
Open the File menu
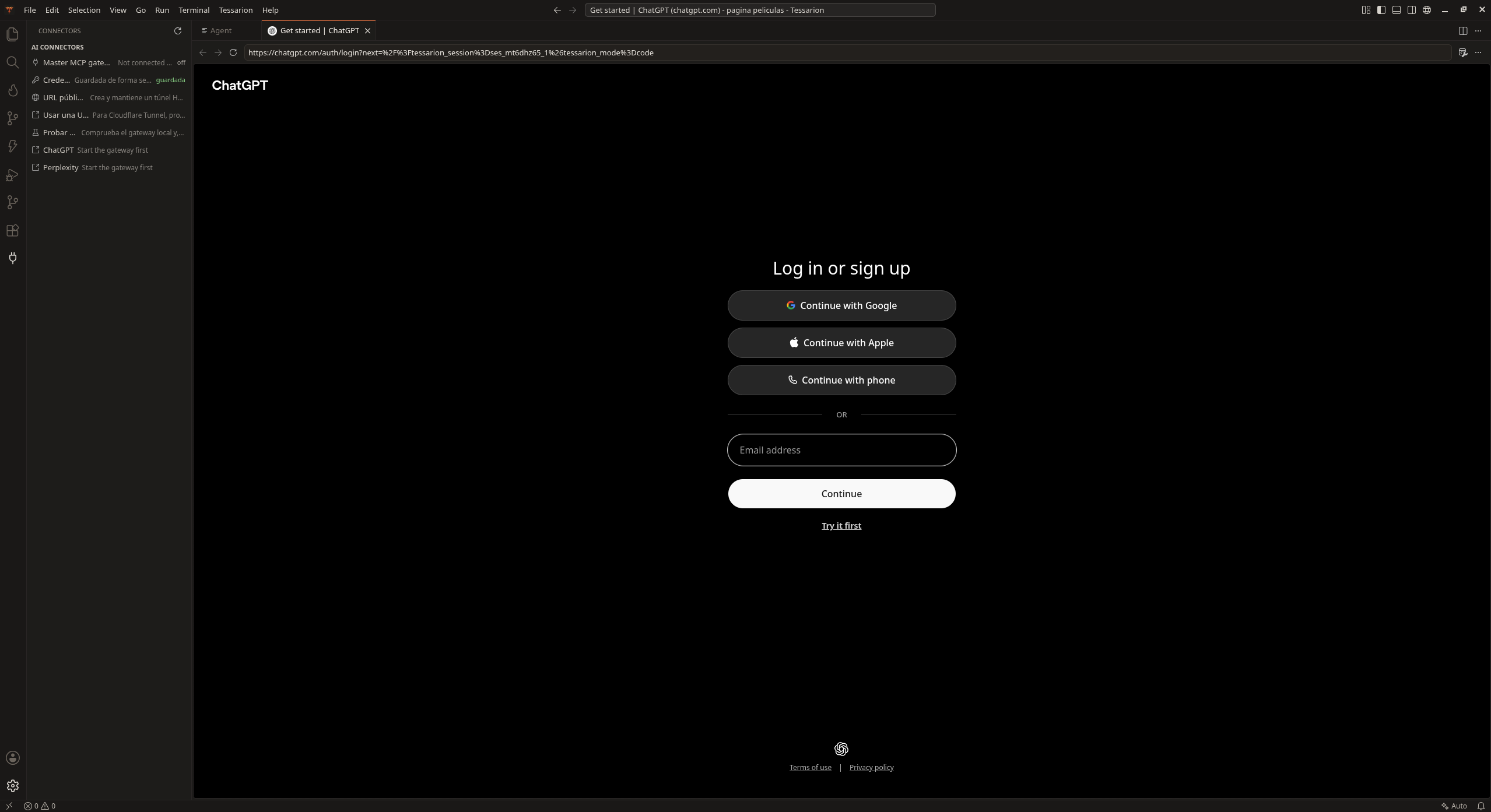click(30, 10)
